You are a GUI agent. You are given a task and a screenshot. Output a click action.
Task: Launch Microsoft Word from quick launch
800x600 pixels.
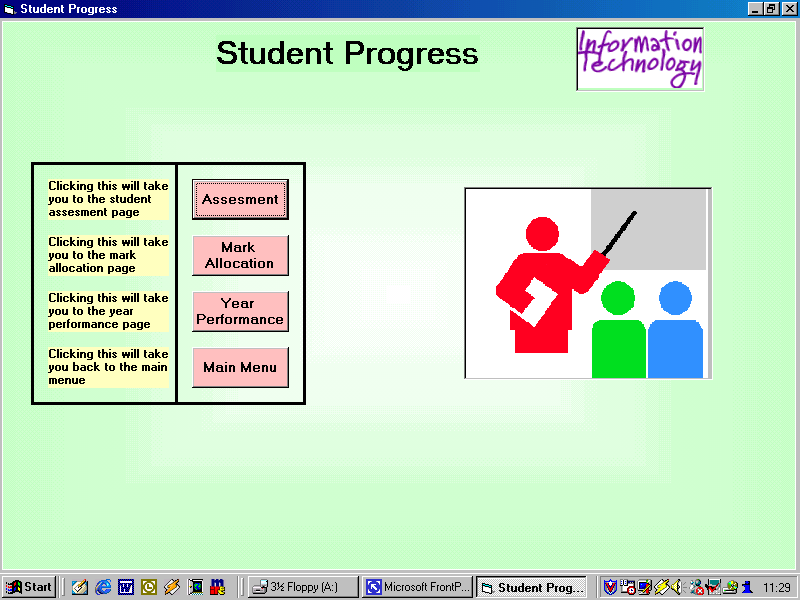126,587
